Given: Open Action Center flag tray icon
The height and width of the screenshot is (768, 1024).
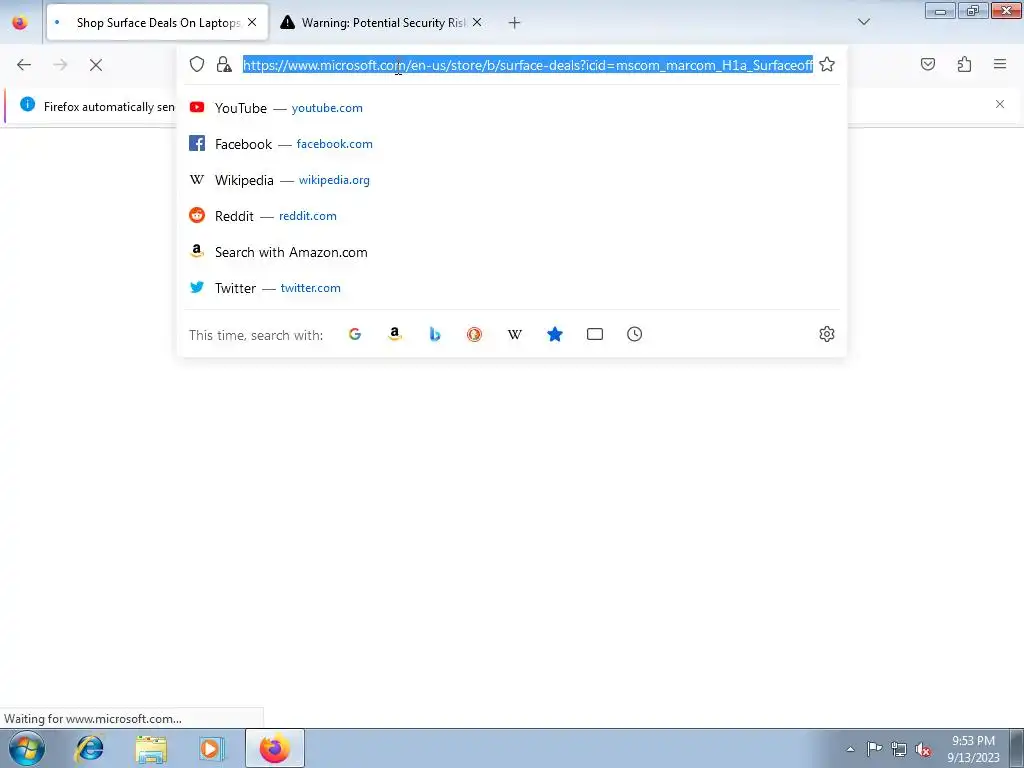Looking at the screenshot, I should point(874,749).
